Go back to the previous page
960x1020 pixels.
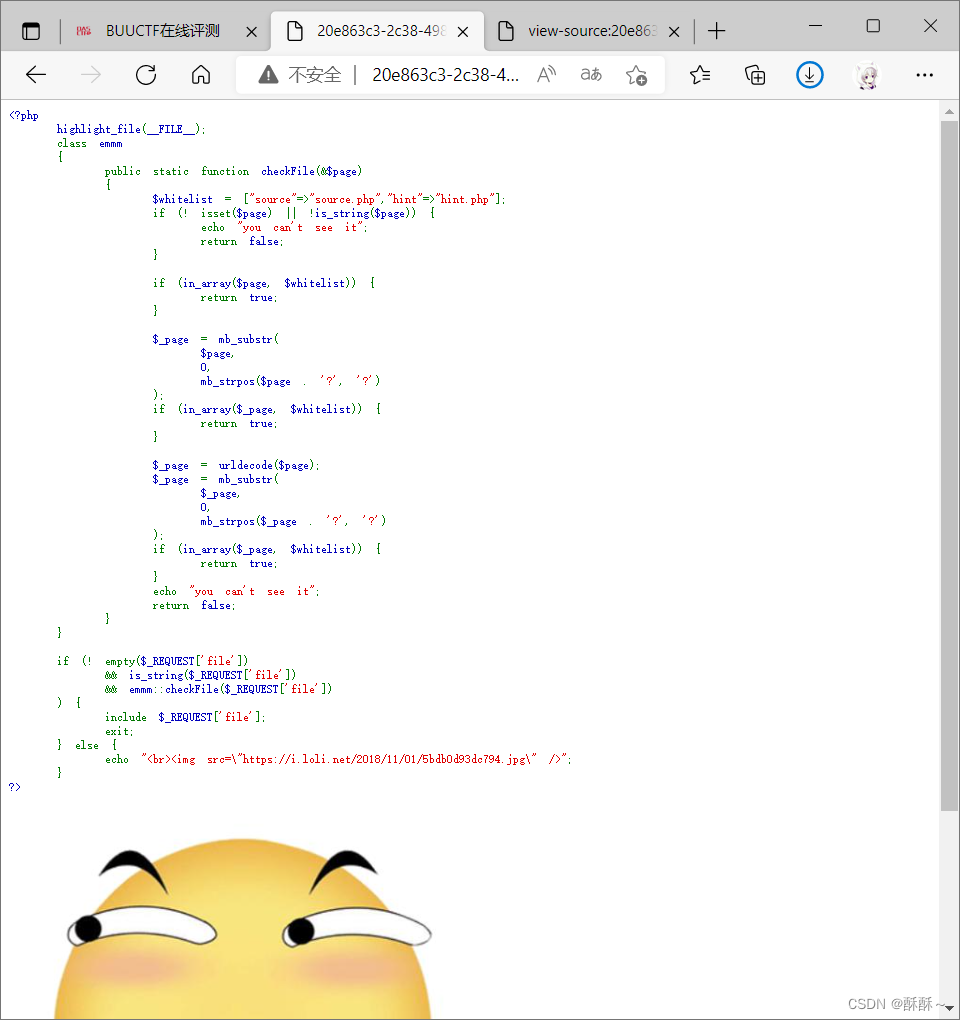36,75
